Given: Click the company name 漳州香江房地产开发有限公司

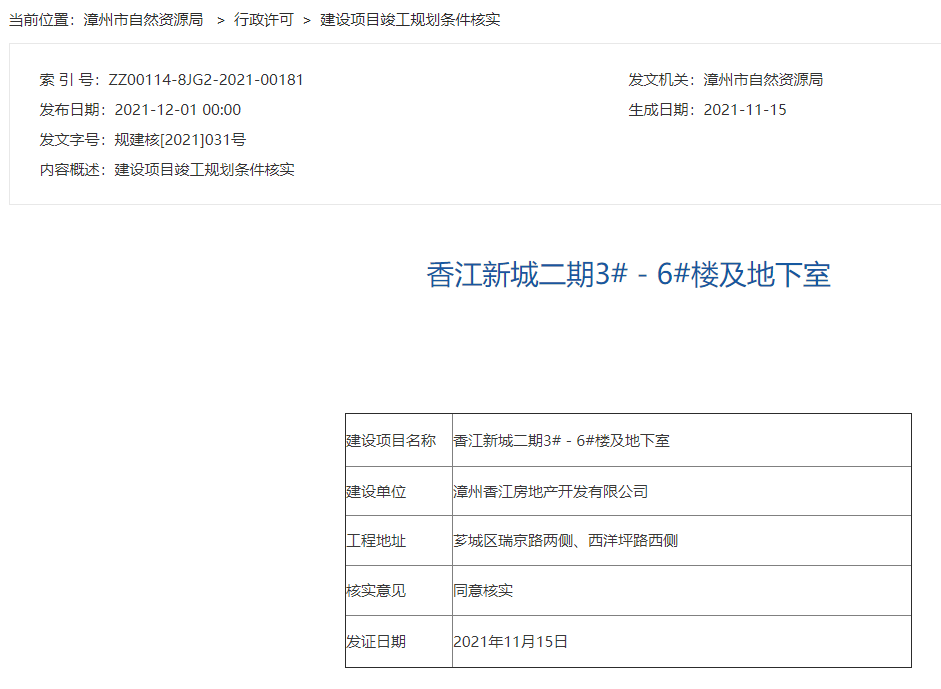Looking at the screenshot, I should [x=551, y=492].
